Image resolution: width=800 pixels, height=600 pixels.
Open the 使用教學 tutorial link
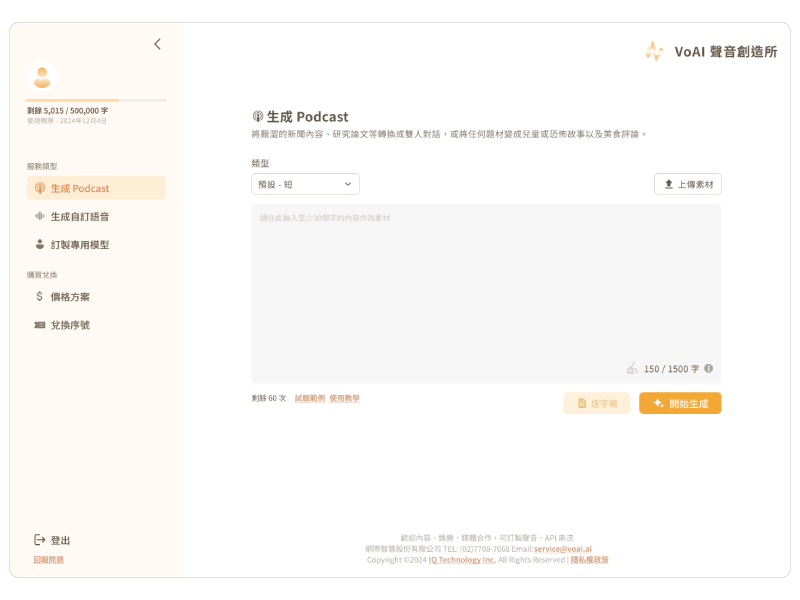click(x=344, y=398)
